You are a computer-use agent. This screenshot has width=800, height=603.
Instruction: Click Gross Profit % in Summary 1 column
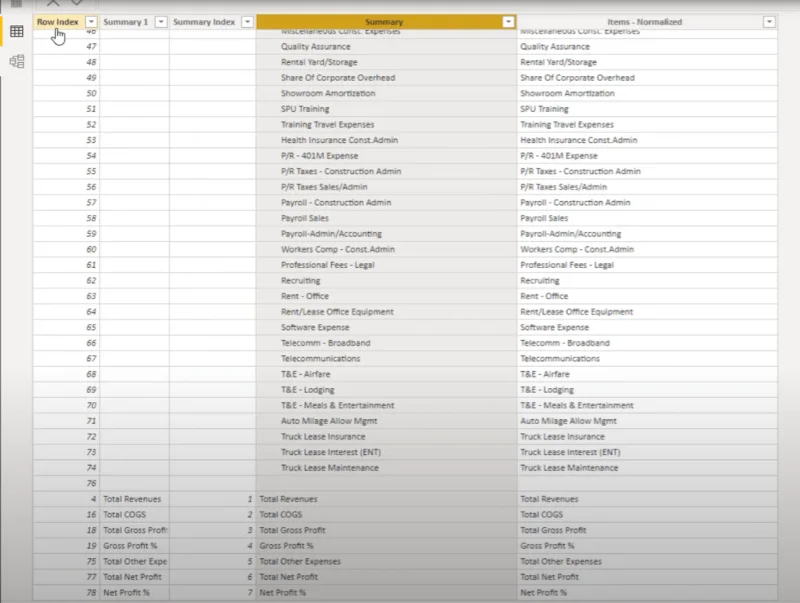click(130, 546)
